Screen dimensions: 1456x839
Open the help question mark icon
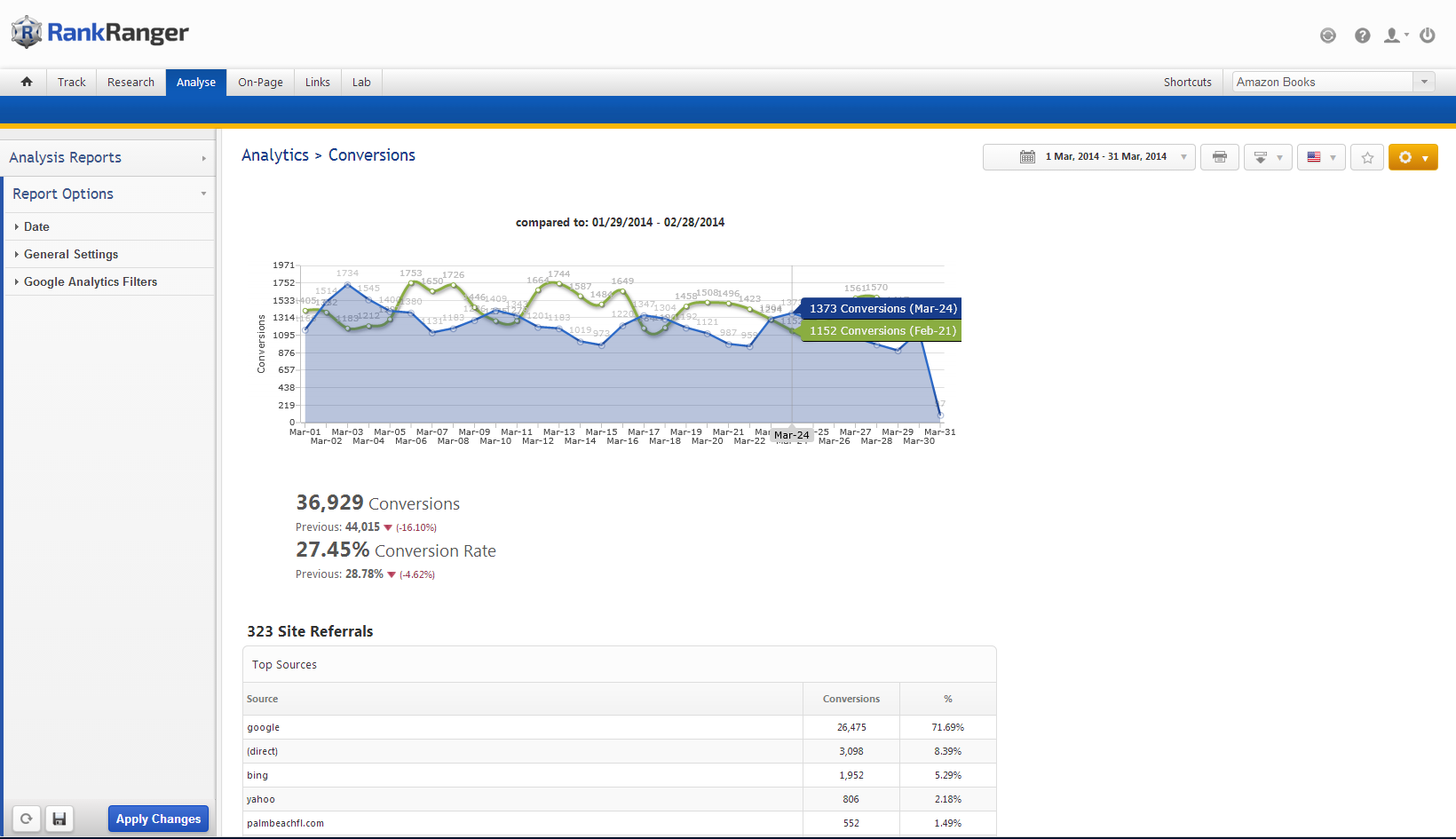click(x=1362, y=36)
